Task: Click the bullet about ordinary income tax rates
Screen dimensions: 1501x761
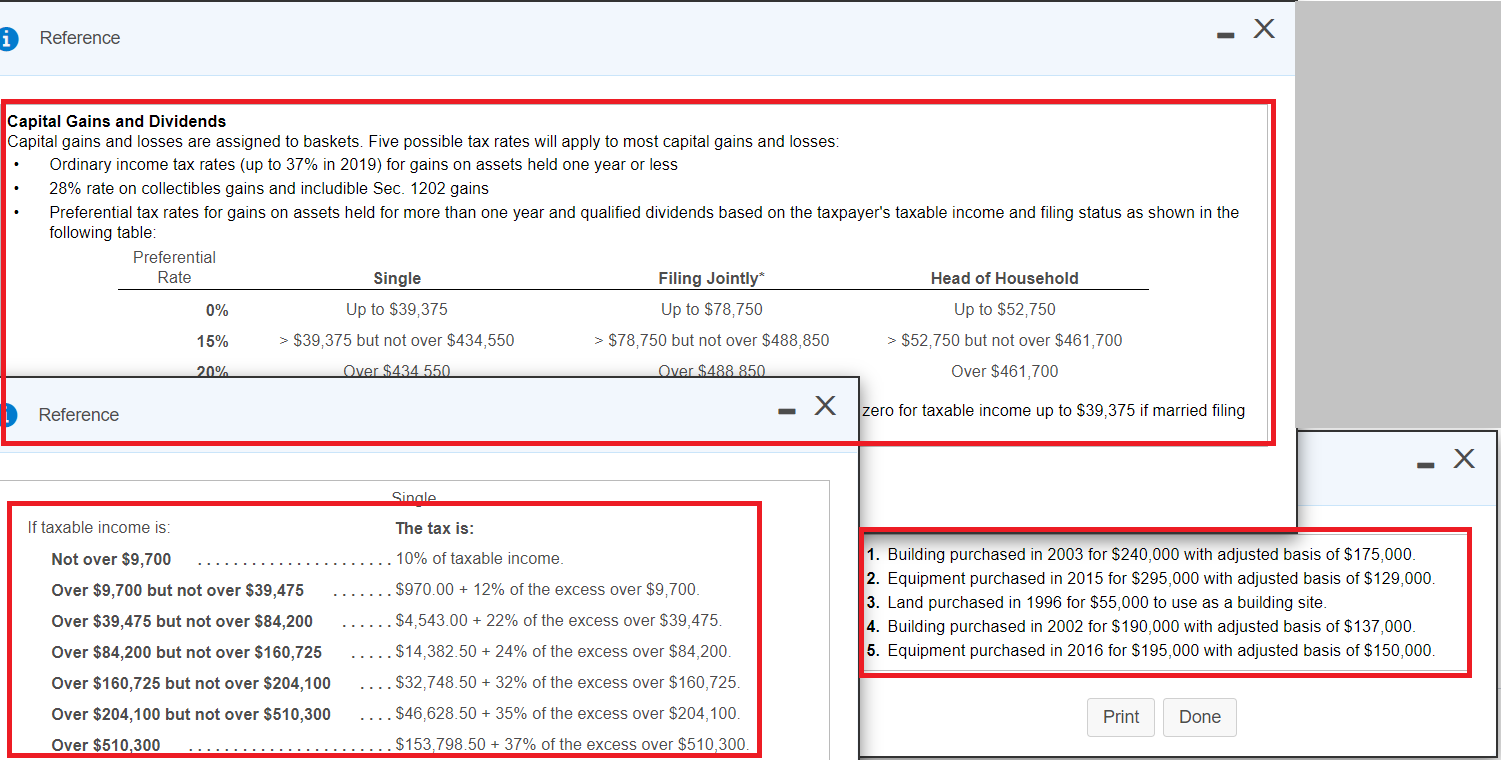Action: [x=364, y=164]
